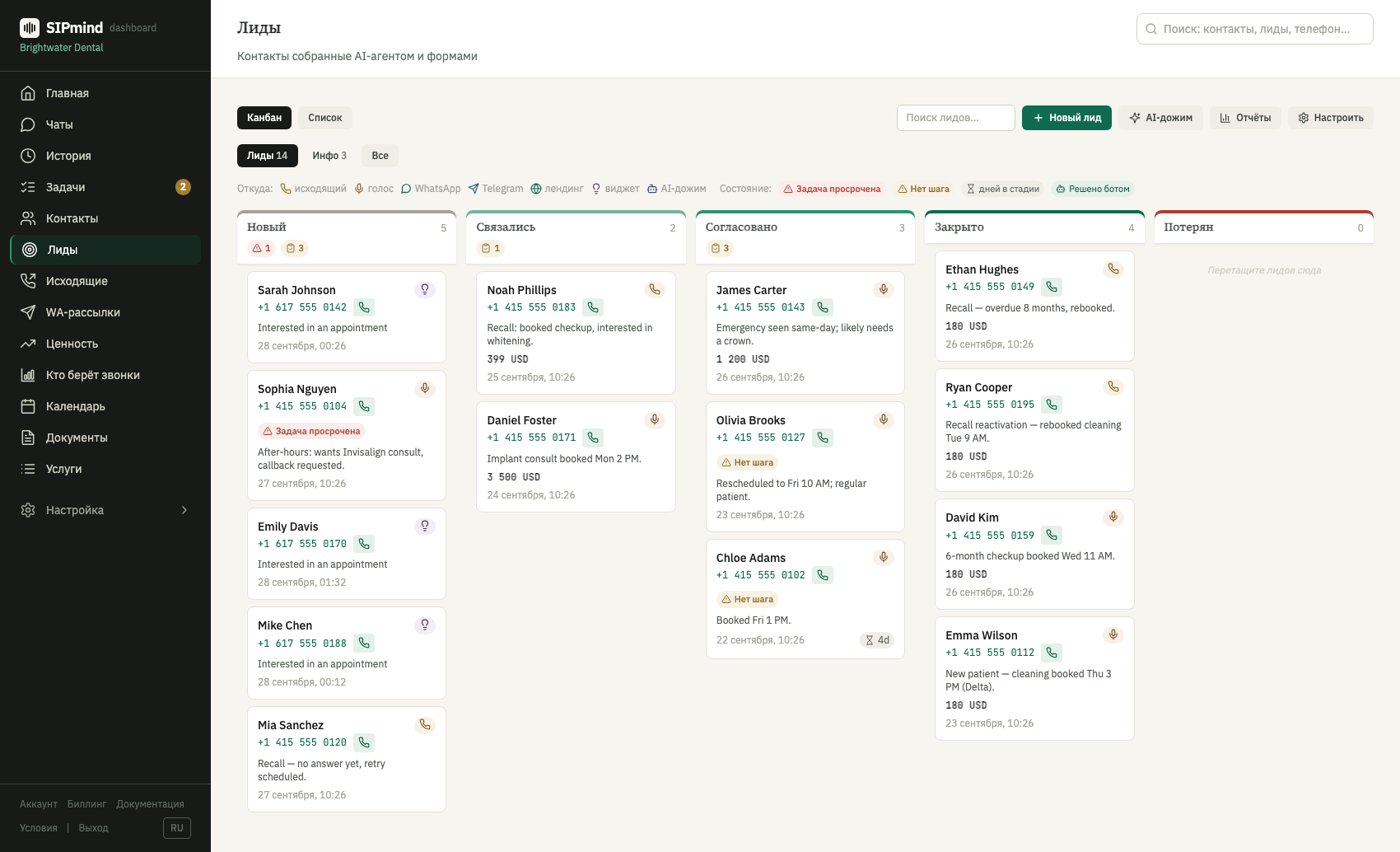Expand the Настройка sidebar section
The height and width of the screenshot is (852, 1400).
point(105,510)
